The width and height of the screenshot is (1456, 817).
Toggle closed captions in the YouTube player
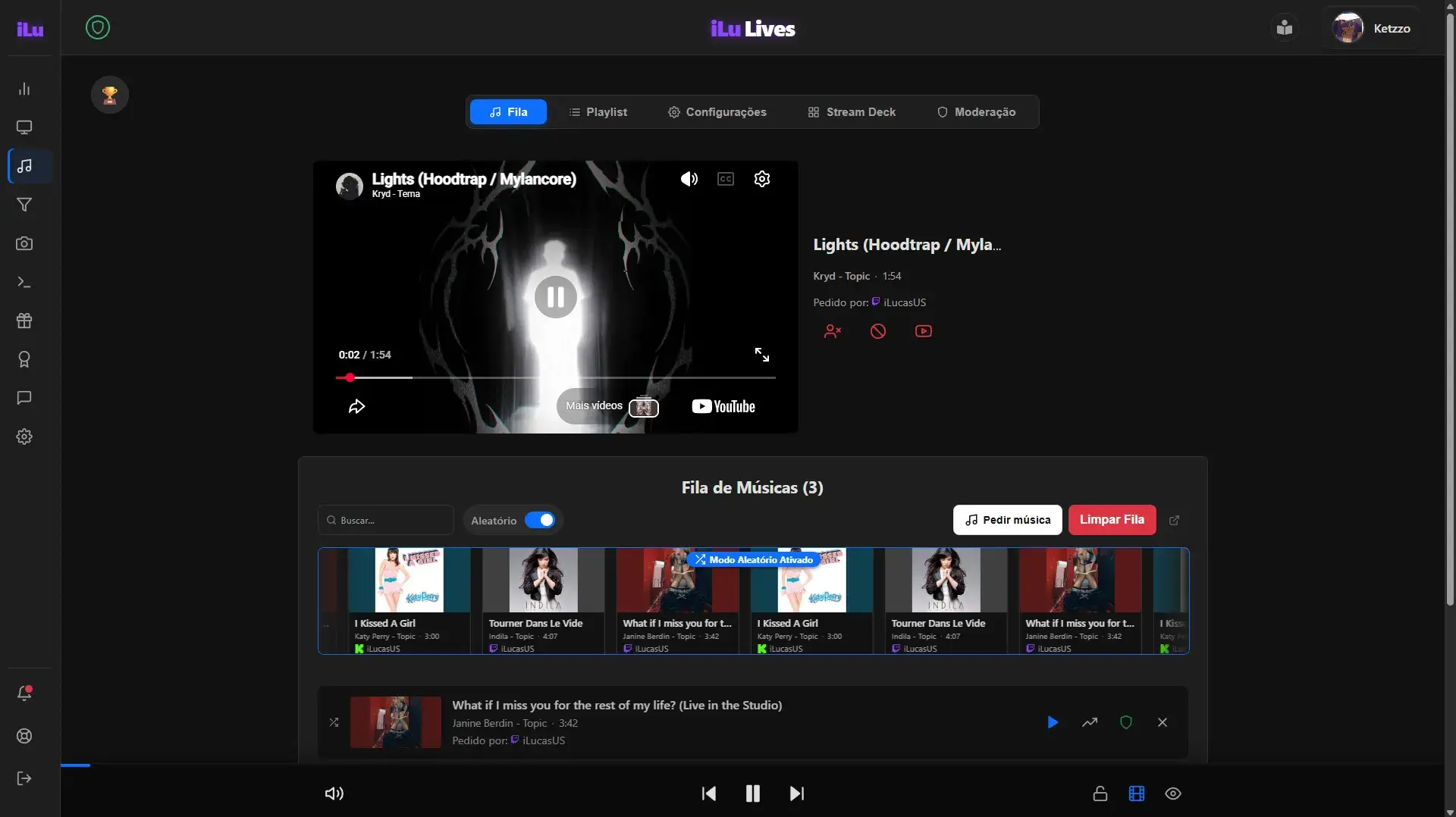point(726,179)
